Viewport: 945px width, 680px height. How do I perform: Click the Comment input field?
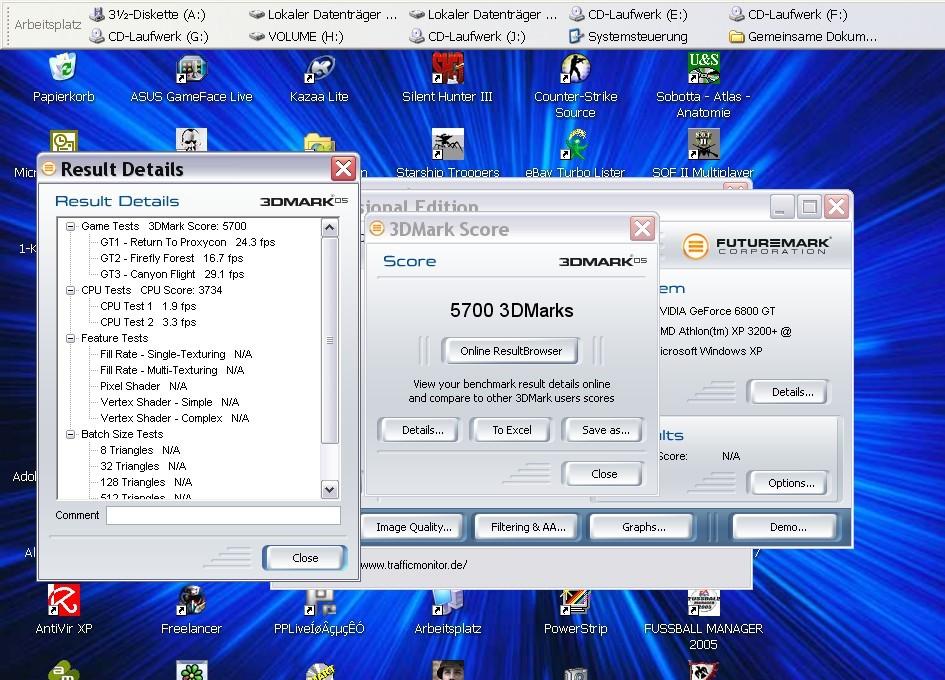[x=223, y=515]
